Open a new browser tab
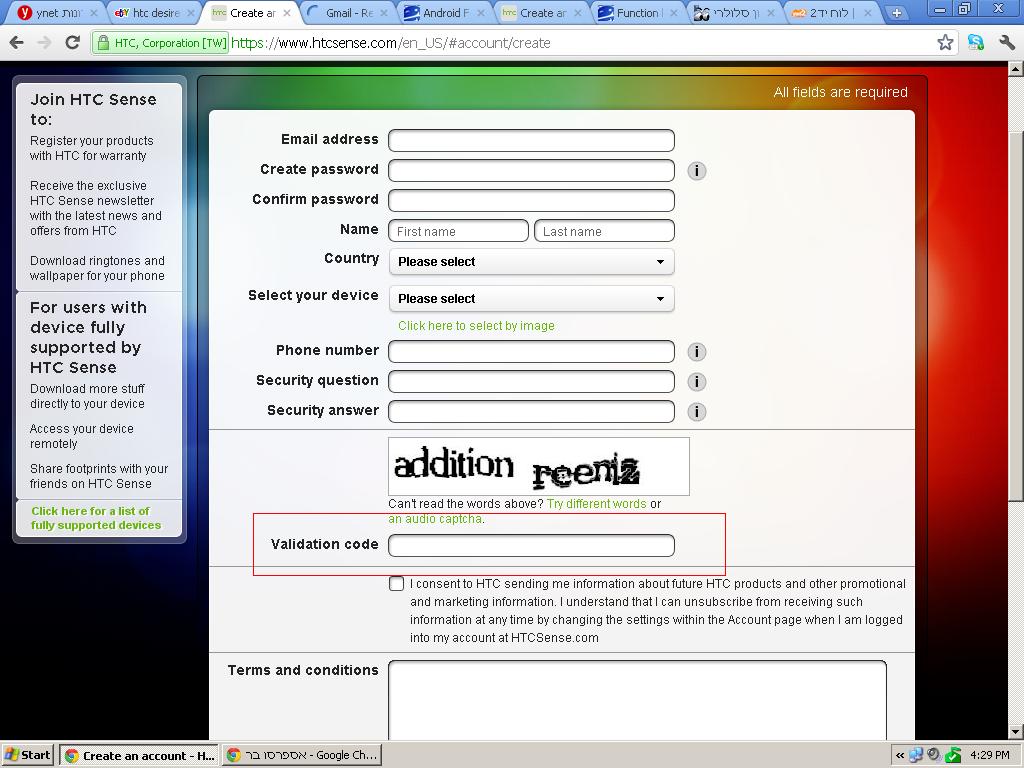The height and width of the screenshot is (768, 1024). click(897, 13)
